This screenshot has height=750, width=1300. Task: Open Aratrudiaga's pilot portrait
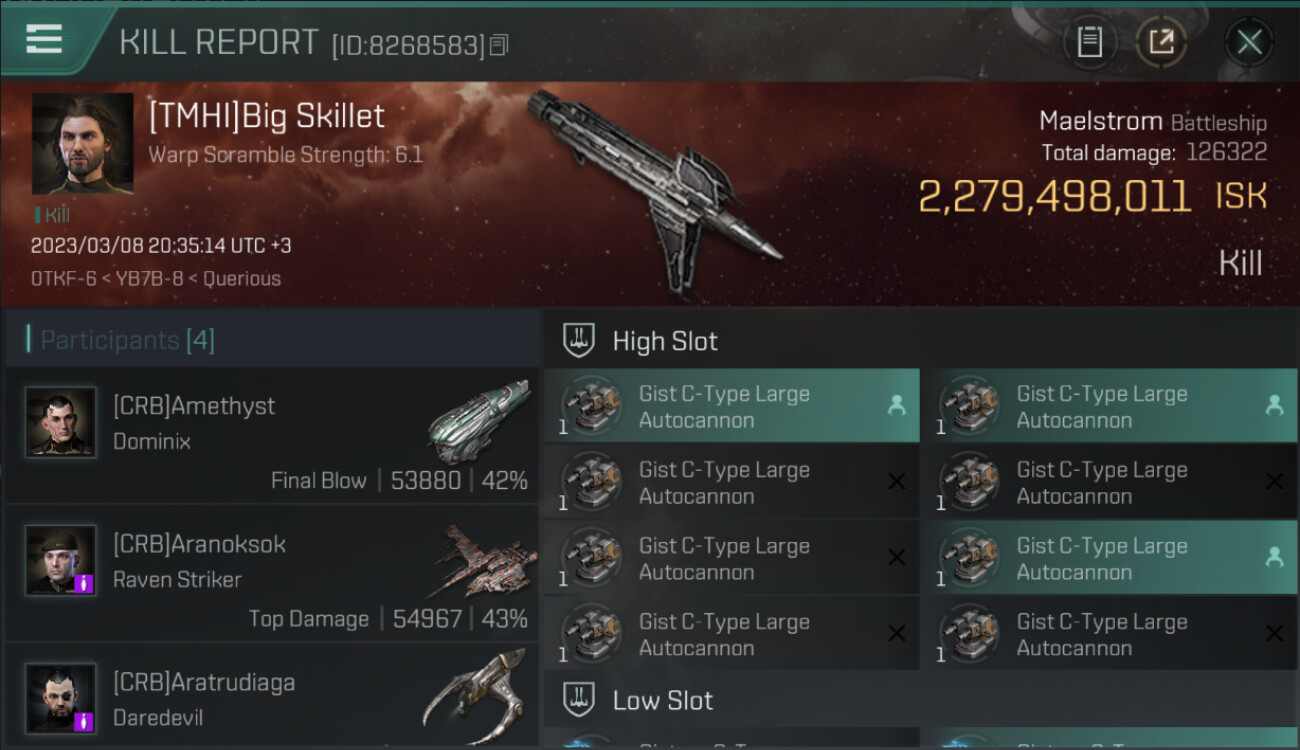point(61,698)
